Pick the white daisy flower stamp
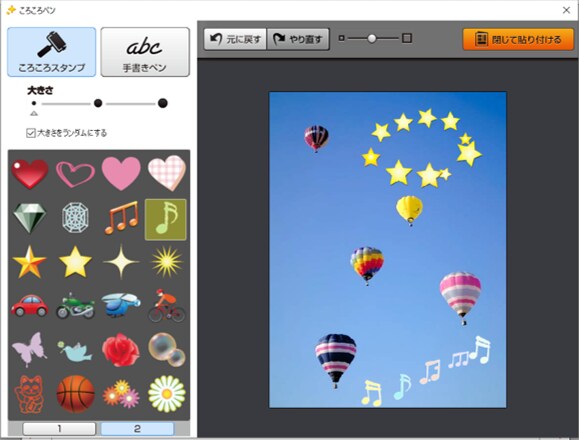The width and height of the screenshot is (579, 440). pyautogui.click(x=167, y=393)
